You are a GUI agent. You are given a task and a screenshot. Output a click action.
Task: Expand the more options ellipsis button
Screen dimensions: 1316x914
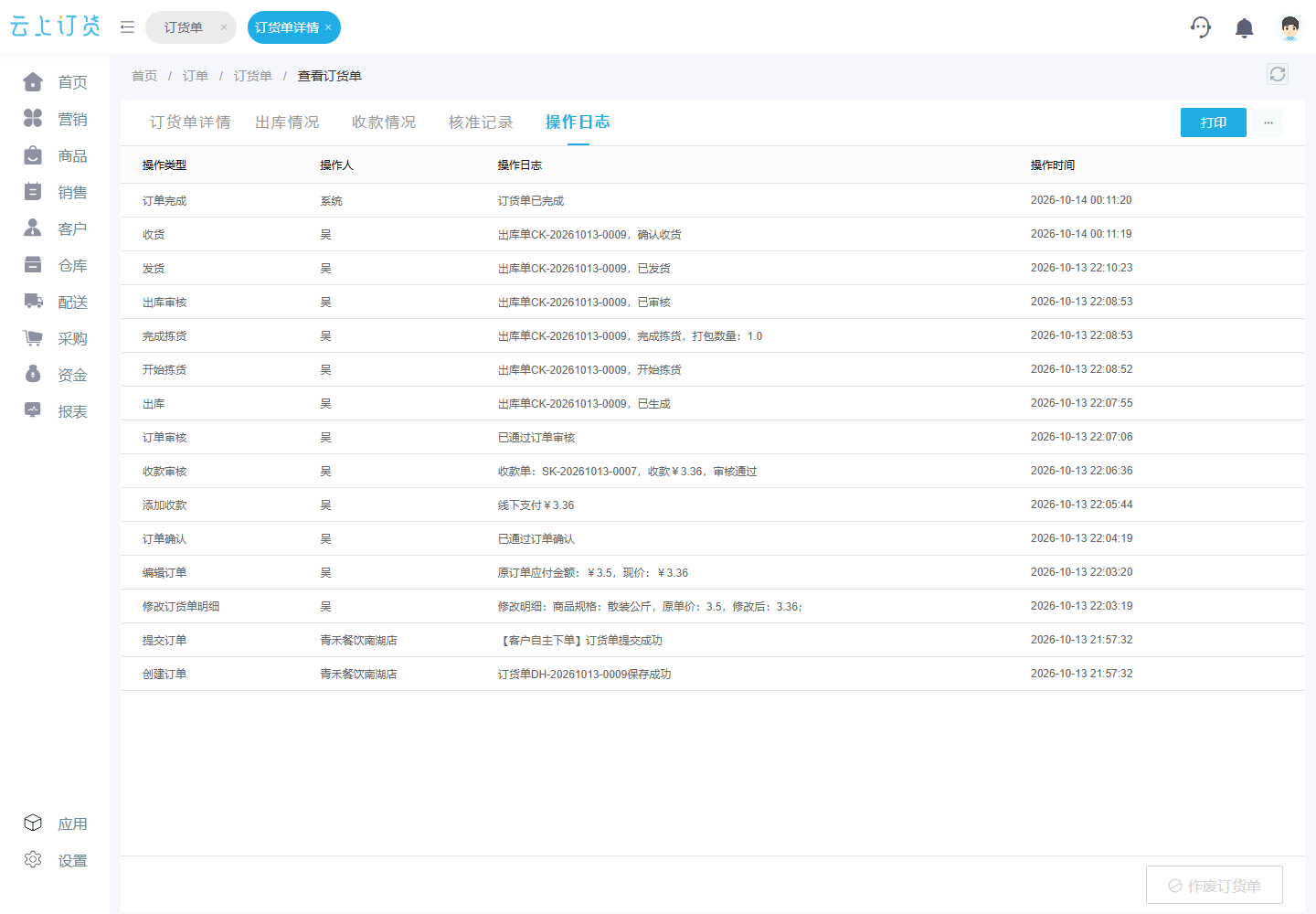[1268, 122]
